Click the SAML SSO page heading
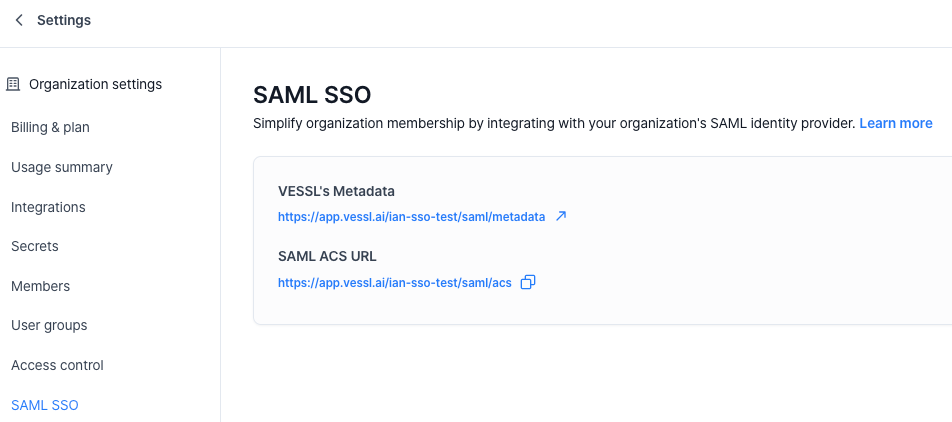 [312, 95]
